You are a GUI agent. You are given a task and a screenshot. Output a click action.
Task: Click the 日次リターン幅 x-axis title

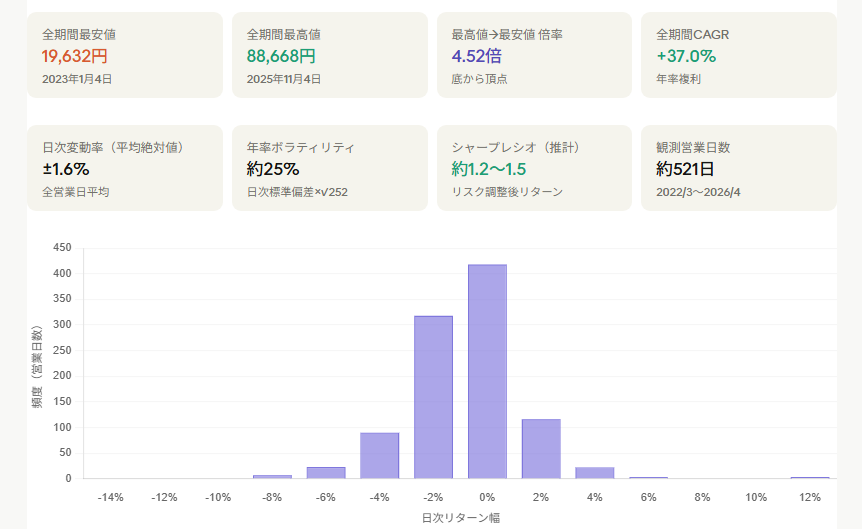point(460,517)
